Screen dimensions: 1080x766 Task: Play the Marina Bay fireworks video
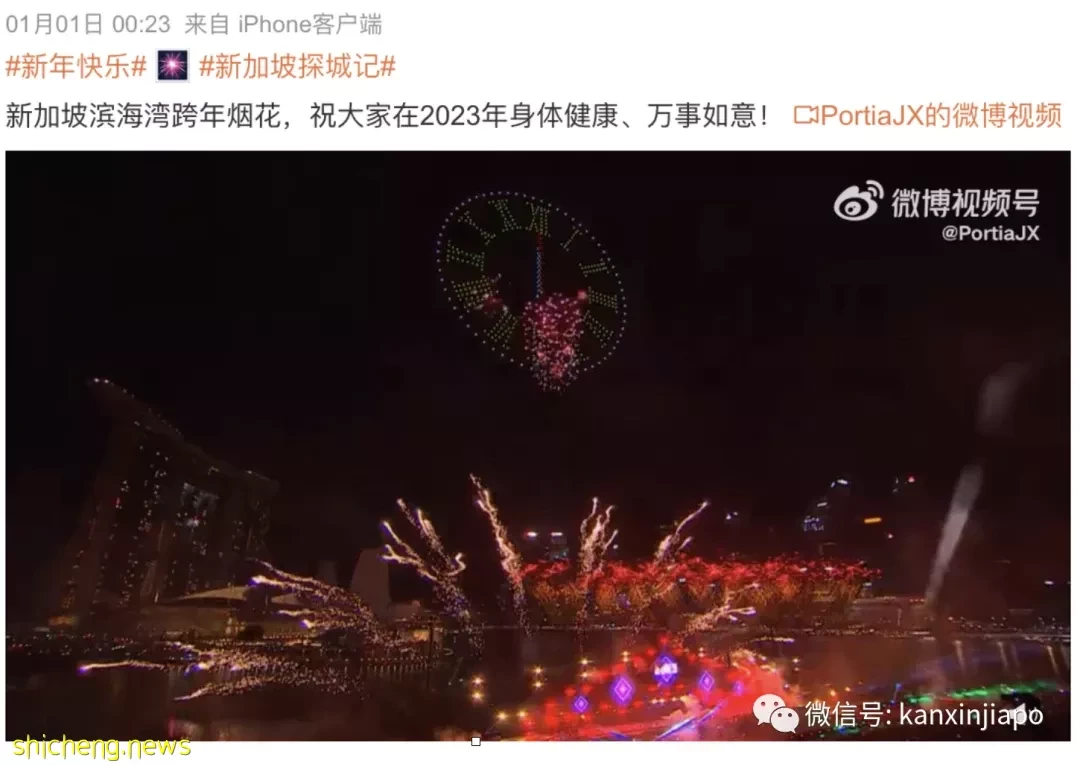(538, 446)
